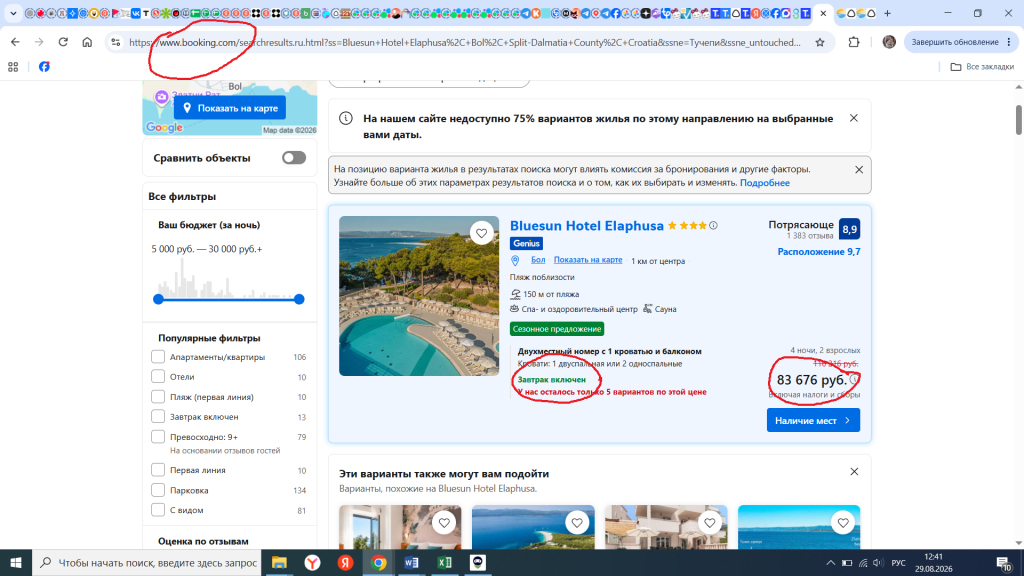This screenshot has height=576, width=1024.
Task: Check the Апартаменты/квартиры filter
Action: (158, 357)
